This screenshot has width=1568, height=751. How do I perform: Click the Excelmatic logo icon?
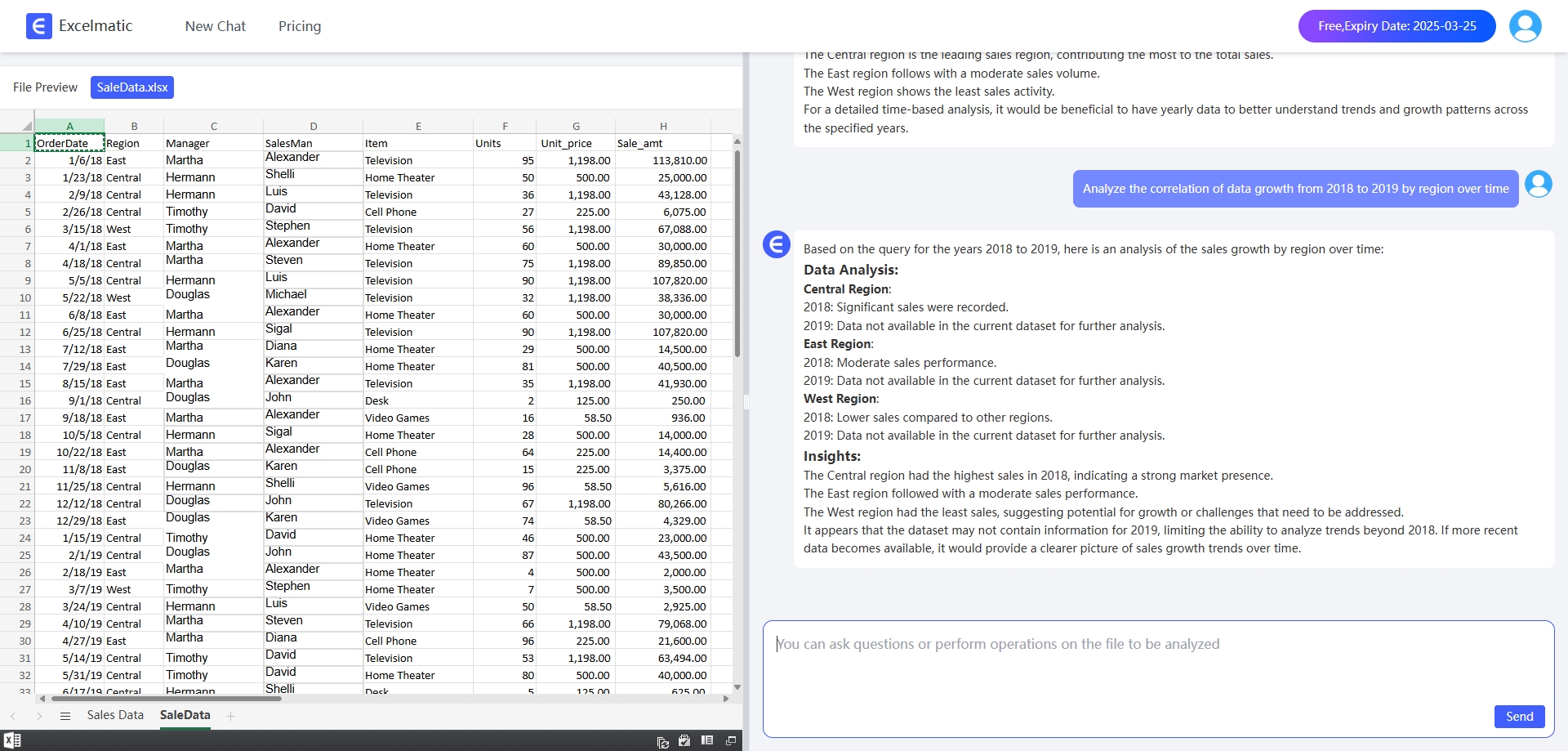coord(38,26)
